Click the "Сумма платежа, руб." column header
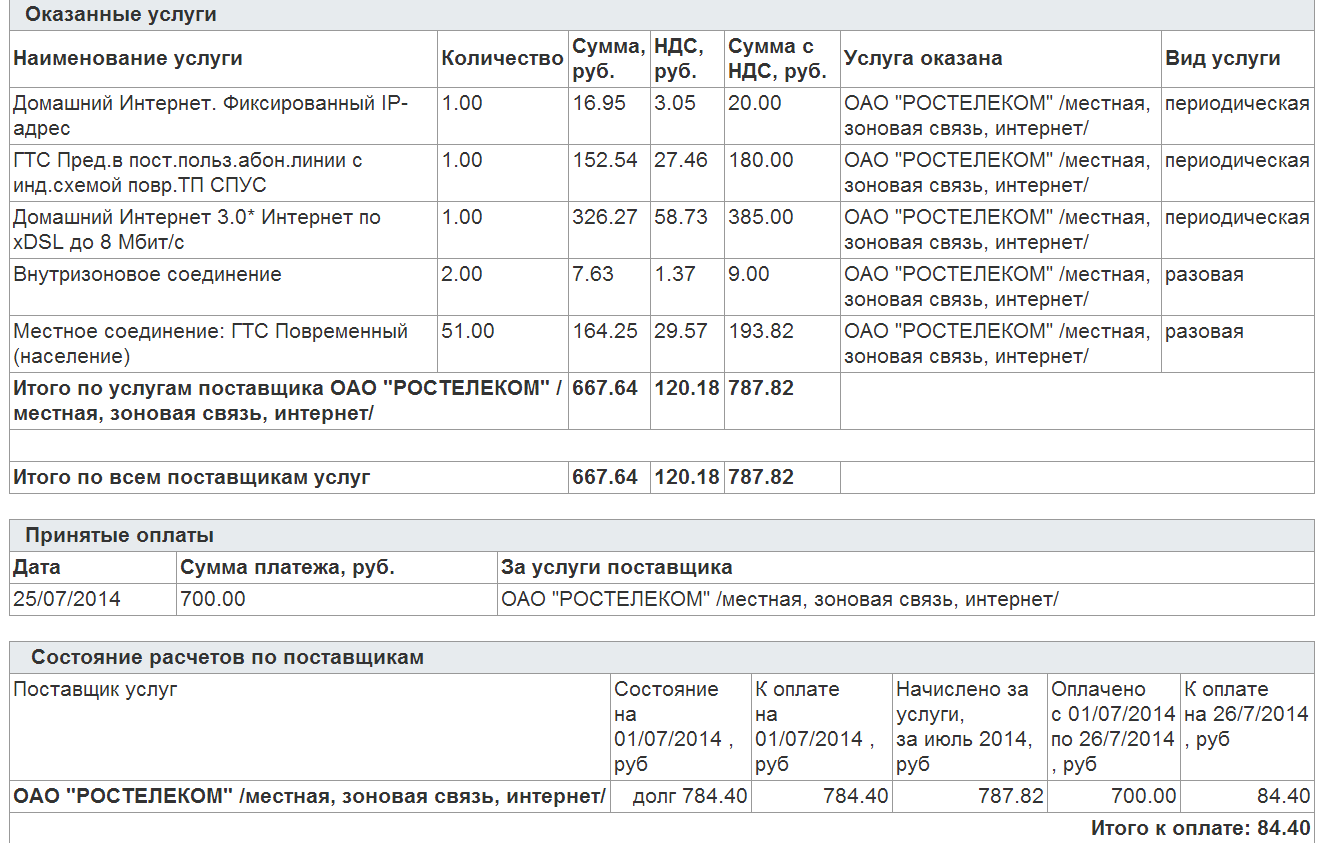 pyautogui.click(x=287, y=568)
